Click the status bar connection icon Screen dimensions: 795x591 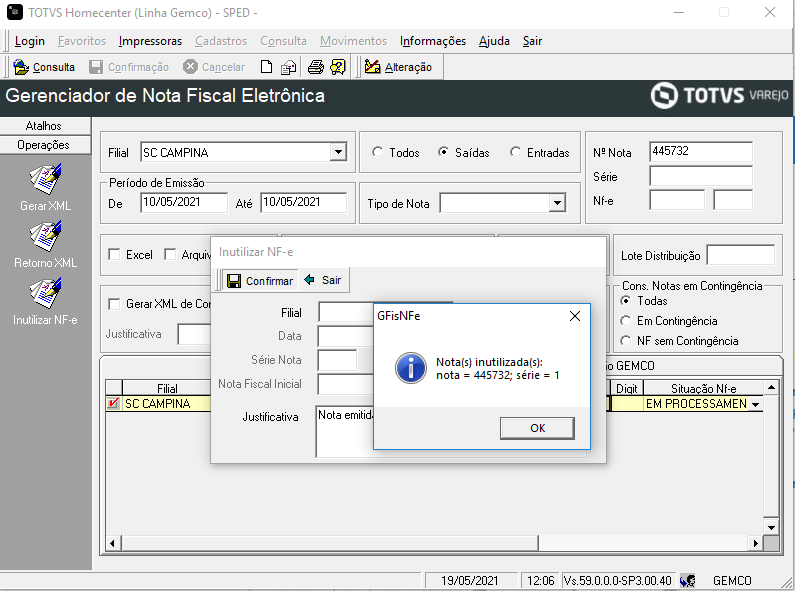688,580
